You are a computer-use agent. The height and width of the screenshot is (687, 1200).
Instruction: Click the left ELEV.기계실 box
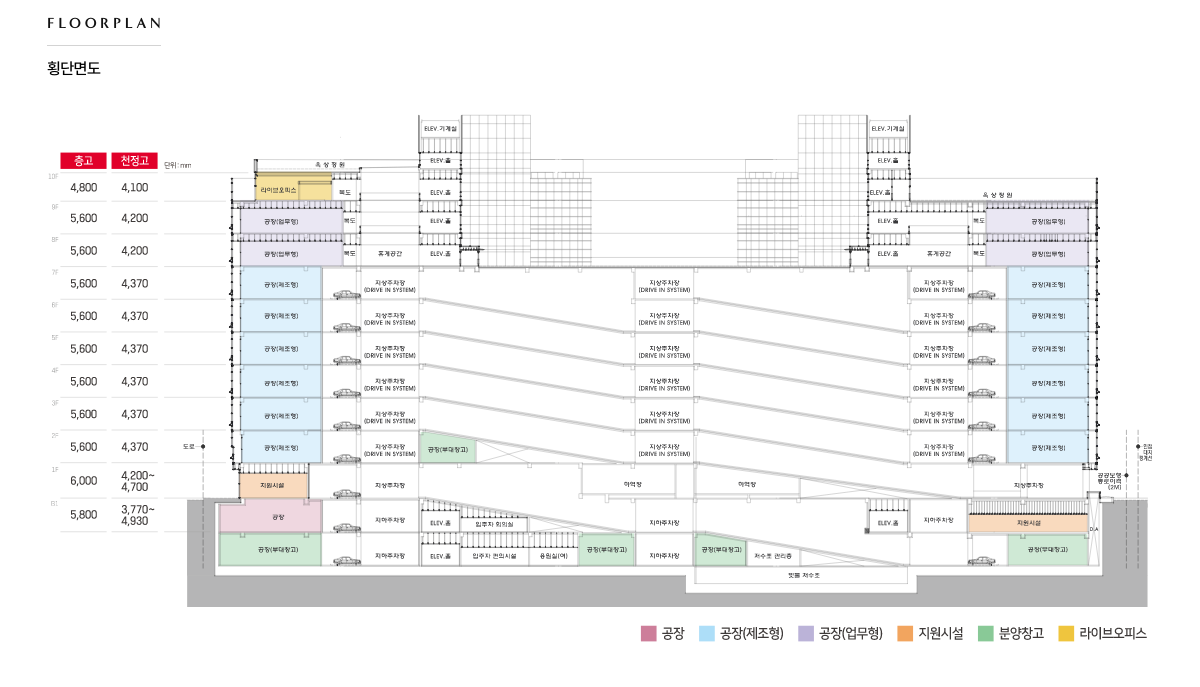pos(440,129)
